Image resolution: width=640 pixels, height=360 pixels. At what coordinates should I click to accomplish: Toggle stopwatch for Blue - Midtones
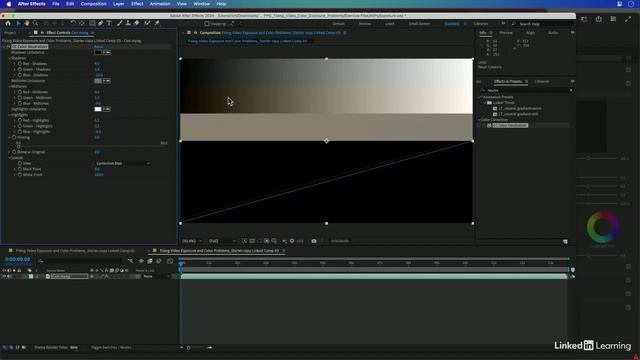pyautogui.click(x=20, y=103)
